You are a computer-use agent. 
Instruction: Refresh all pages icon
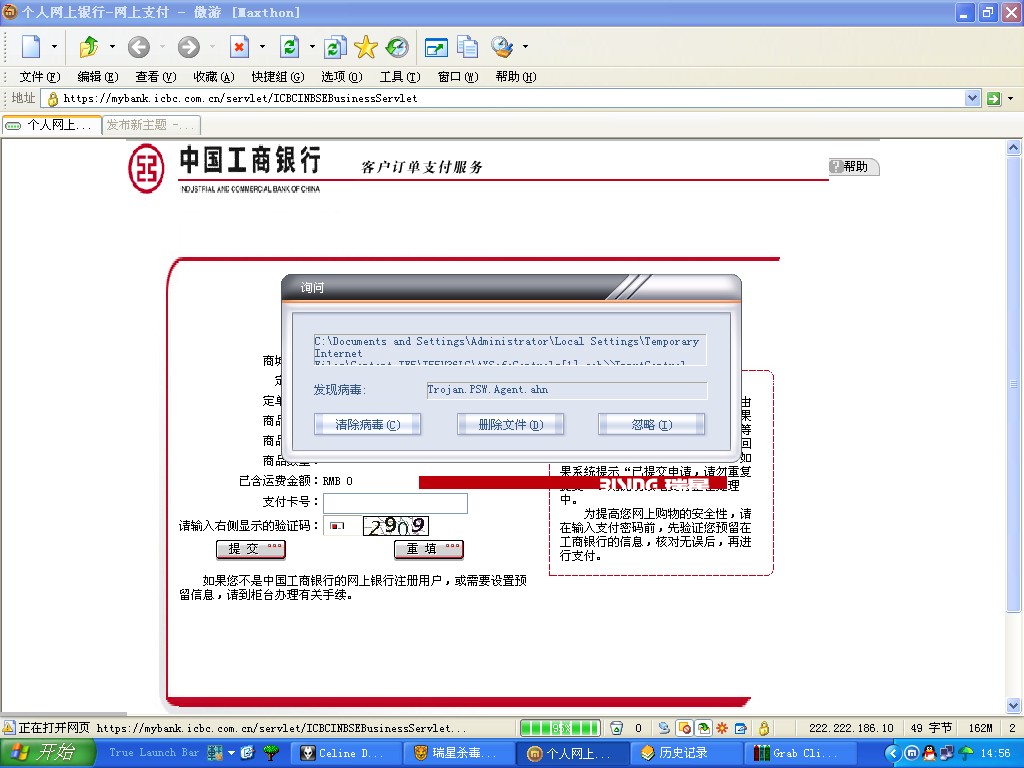coord(335,47)
